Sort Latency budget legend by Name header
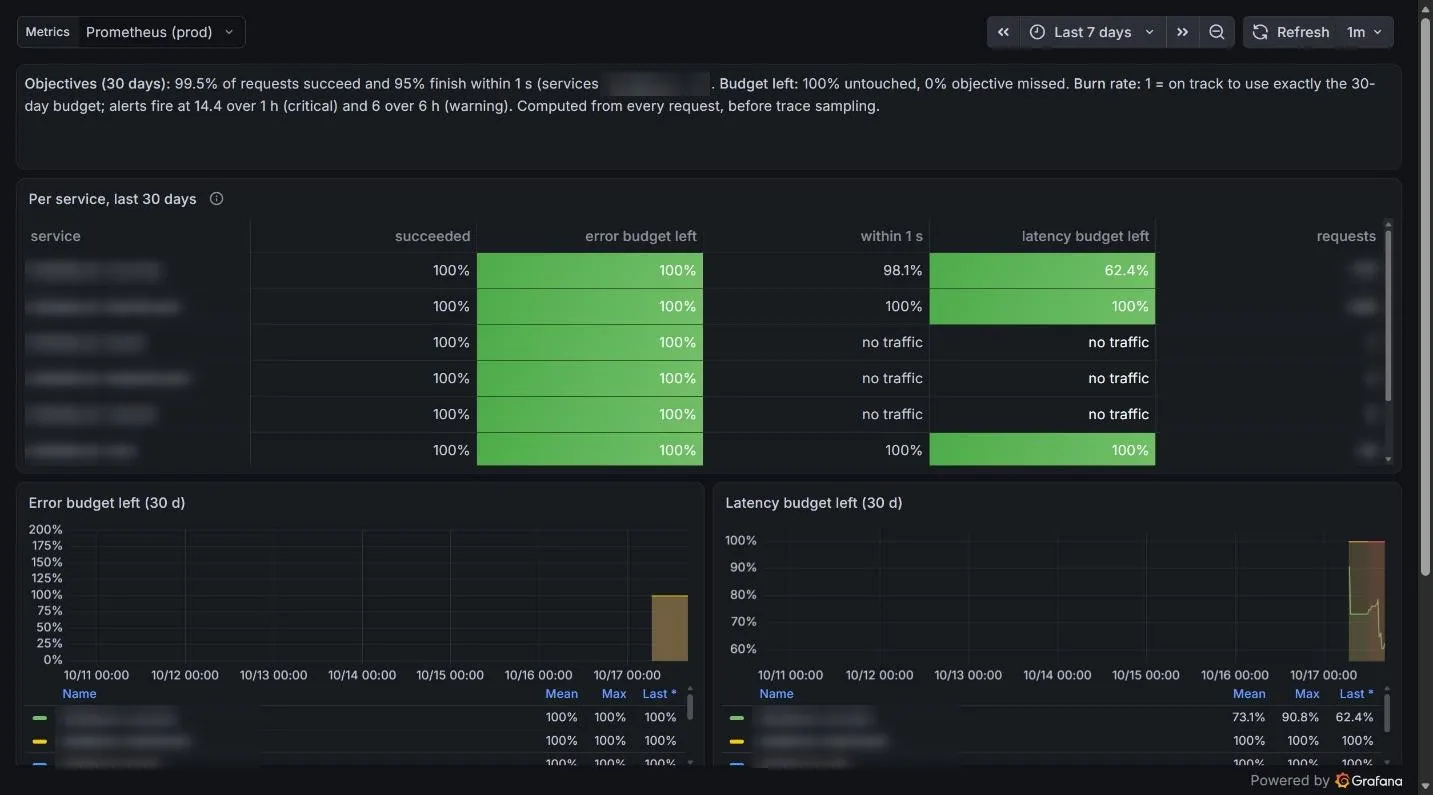Screen dimensions: 1433x795 click(x=776, y=694)
